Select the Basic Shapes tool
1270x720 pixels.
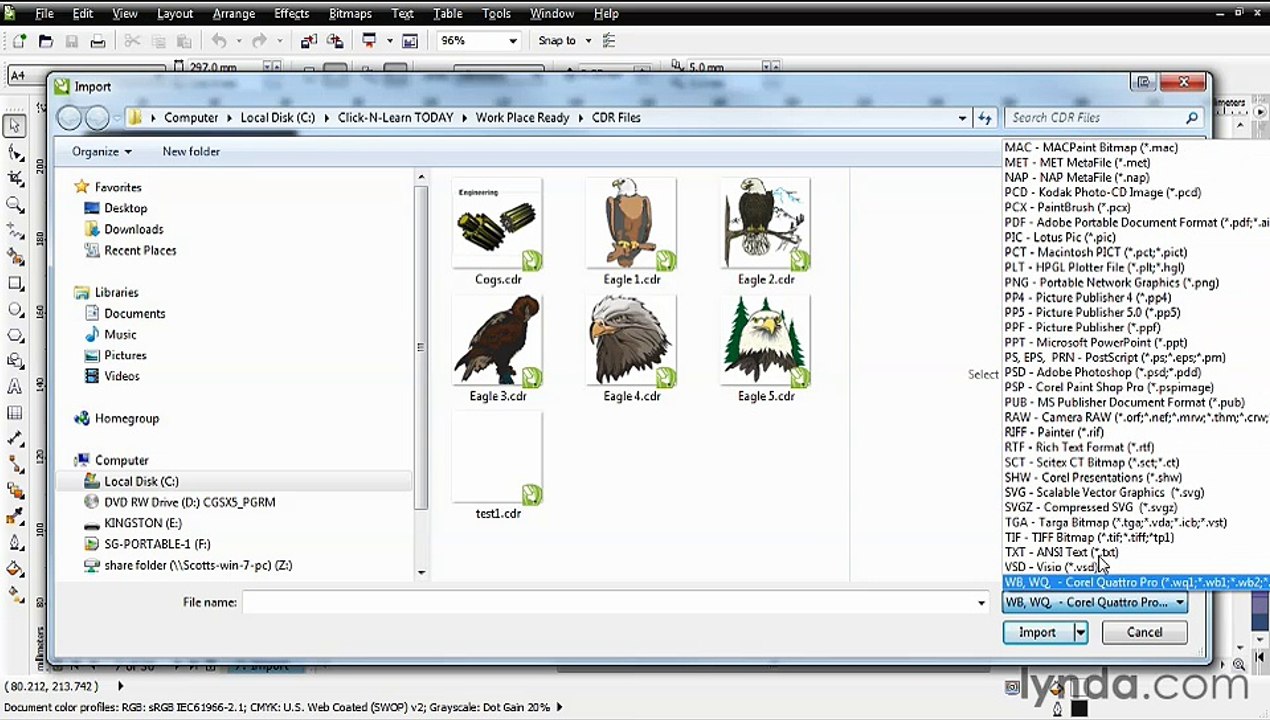(x=15, y=361)
